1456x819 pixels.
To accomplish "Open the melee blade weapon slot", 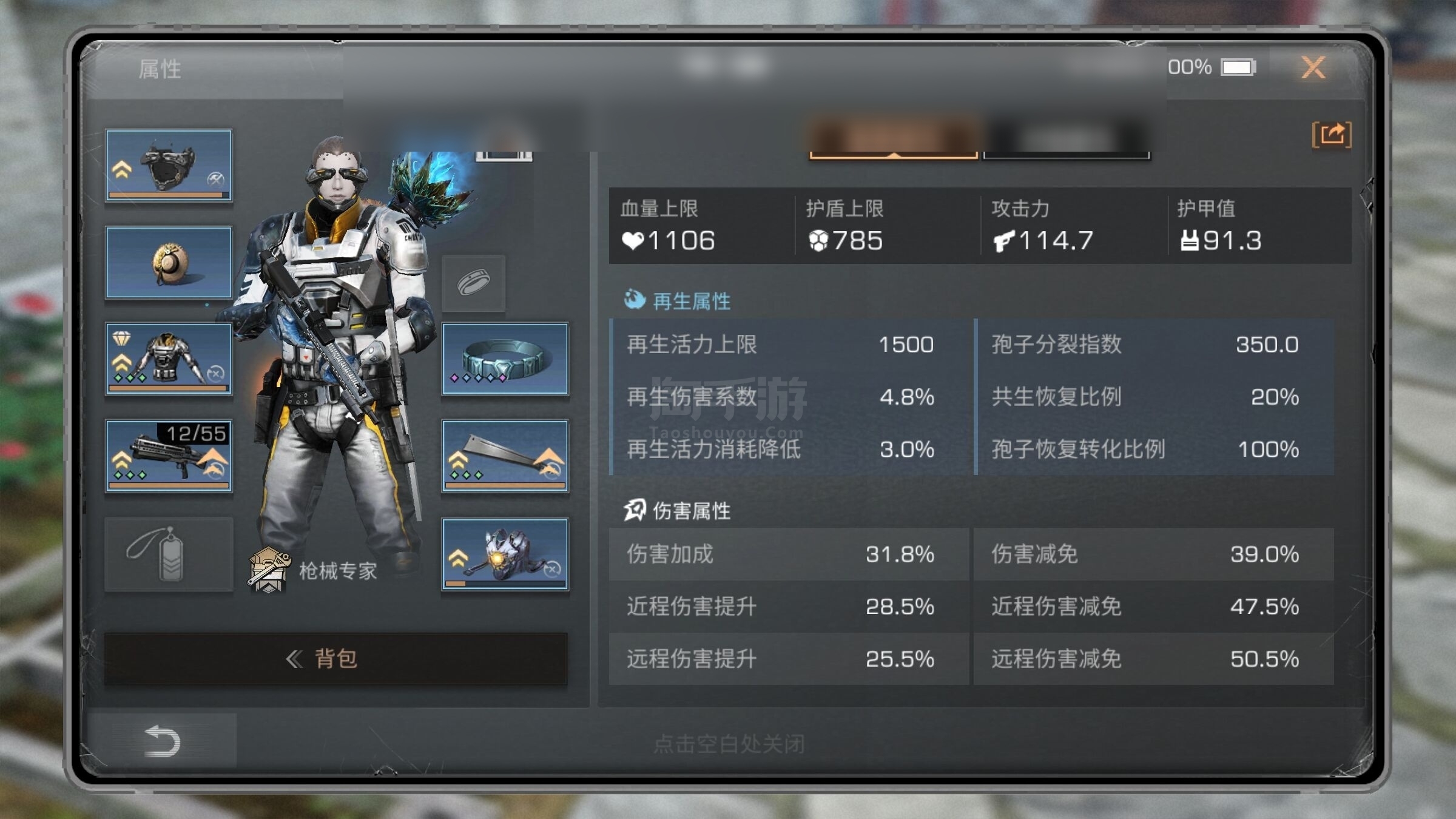I will 505,456.
